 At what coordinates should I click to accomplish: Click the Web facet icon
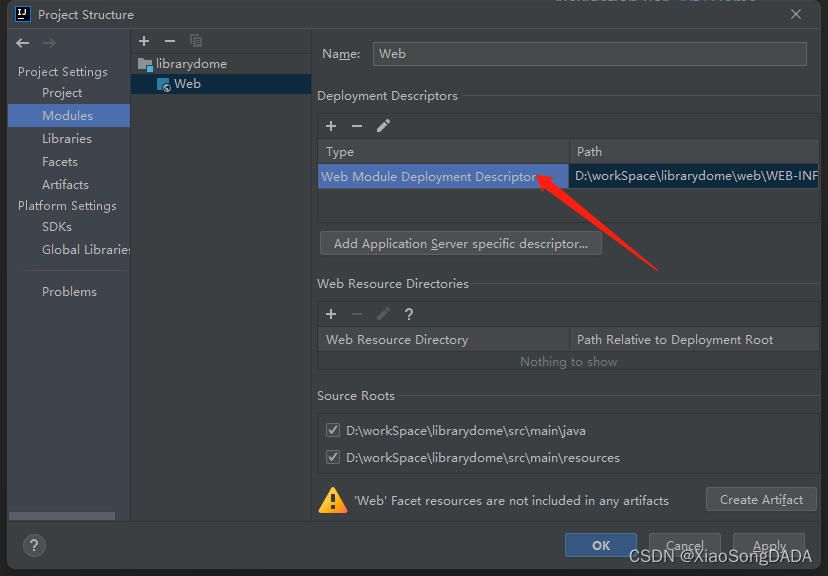pyautogui.click(x=164, y=84)
